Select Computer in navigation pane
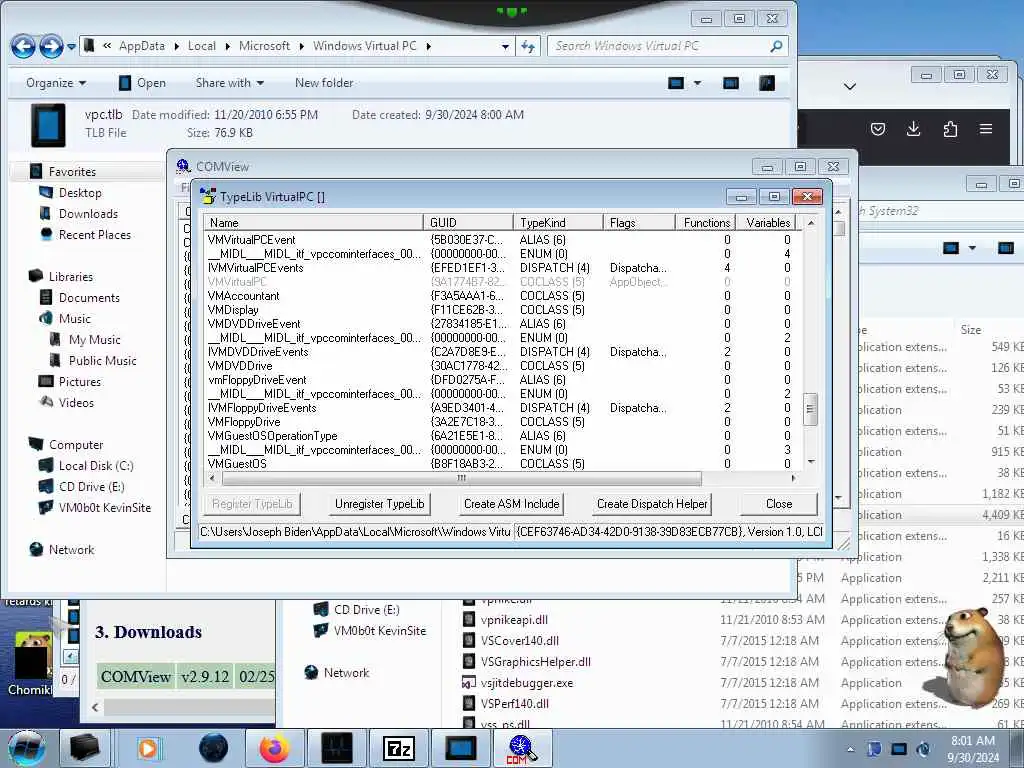 [76, 445]
